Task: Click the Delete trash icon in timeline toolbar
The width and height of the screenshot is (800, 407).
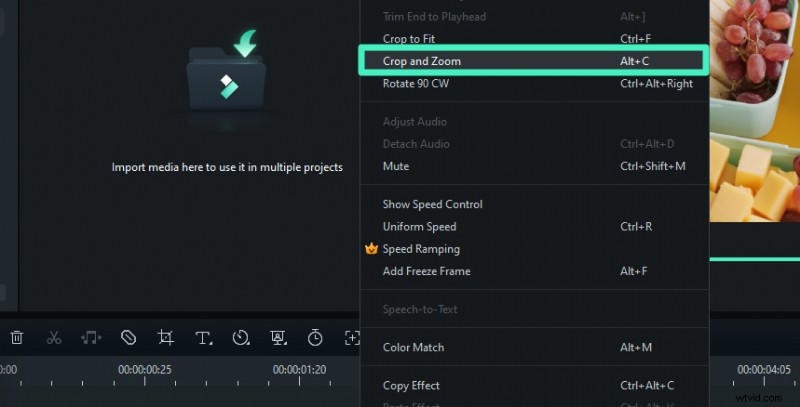Action: point(17,338)
